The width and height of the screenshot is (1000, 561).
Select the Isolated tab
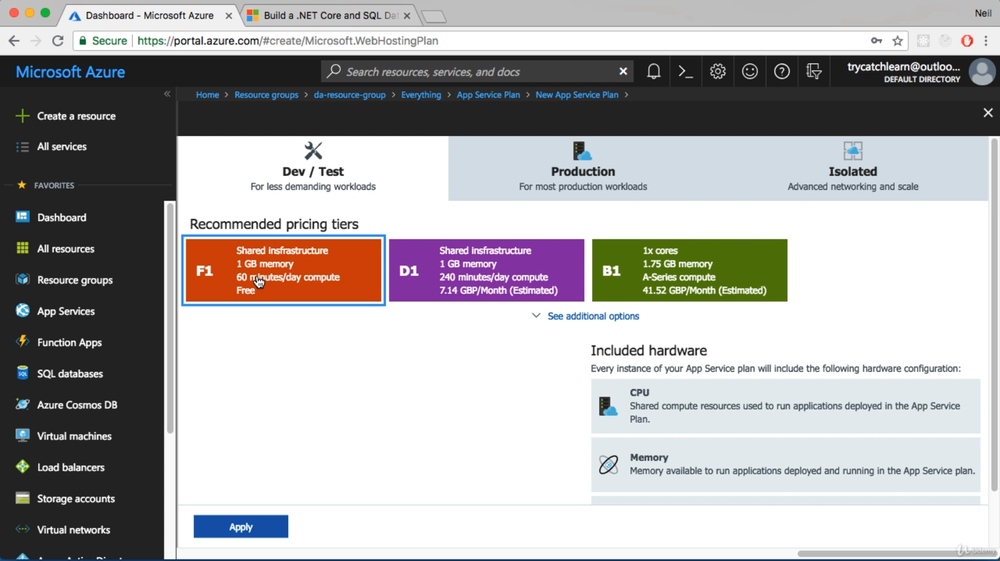853,168
